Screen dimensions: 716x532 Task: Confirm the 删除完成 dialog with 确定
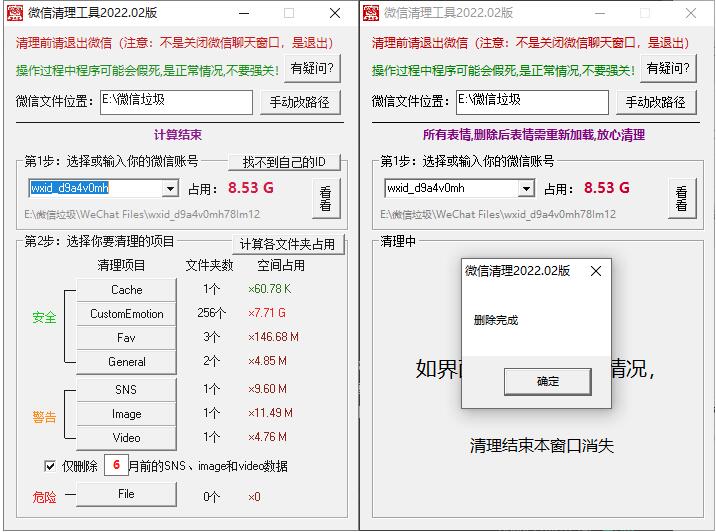click(x=548, y=382)
